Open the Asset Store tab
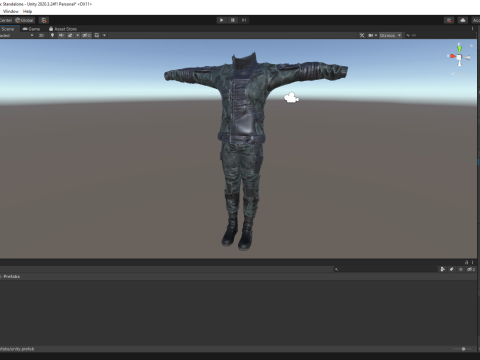Image resolution: width=480 pixels, height=360 pixels. coord(63,29)
